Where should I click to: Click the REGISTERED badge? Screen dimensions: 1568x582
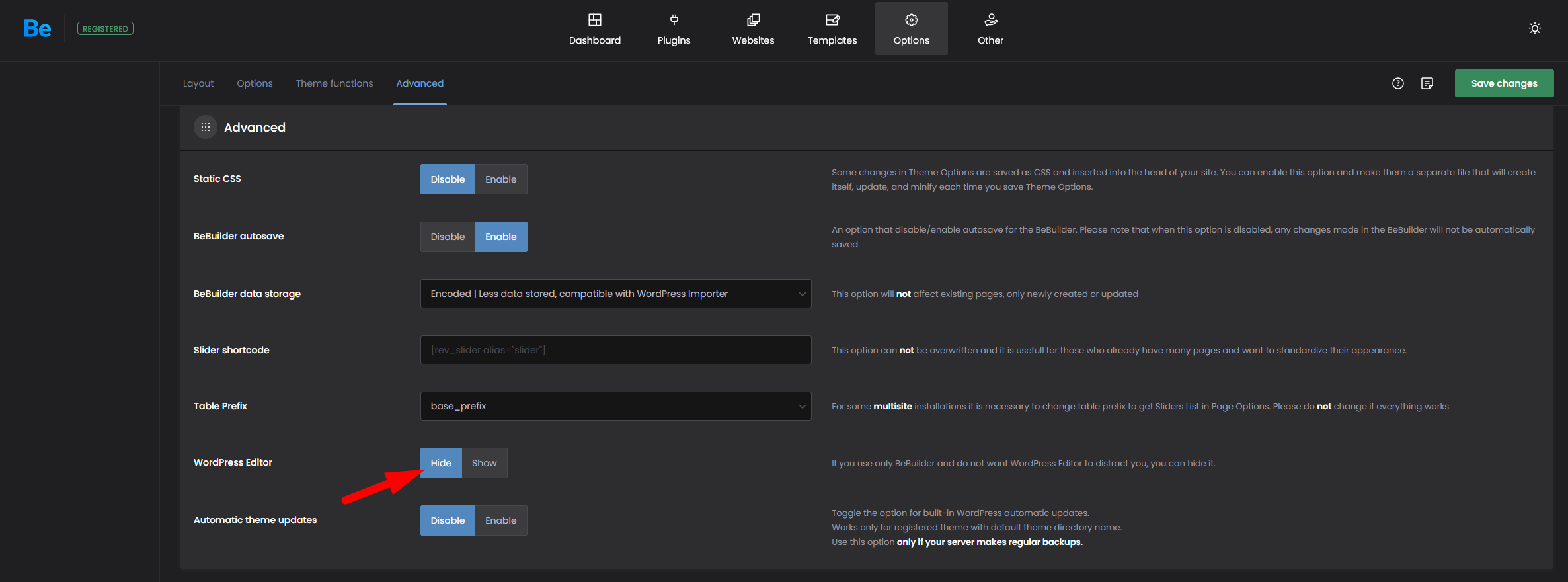click(x=105, y=28)
